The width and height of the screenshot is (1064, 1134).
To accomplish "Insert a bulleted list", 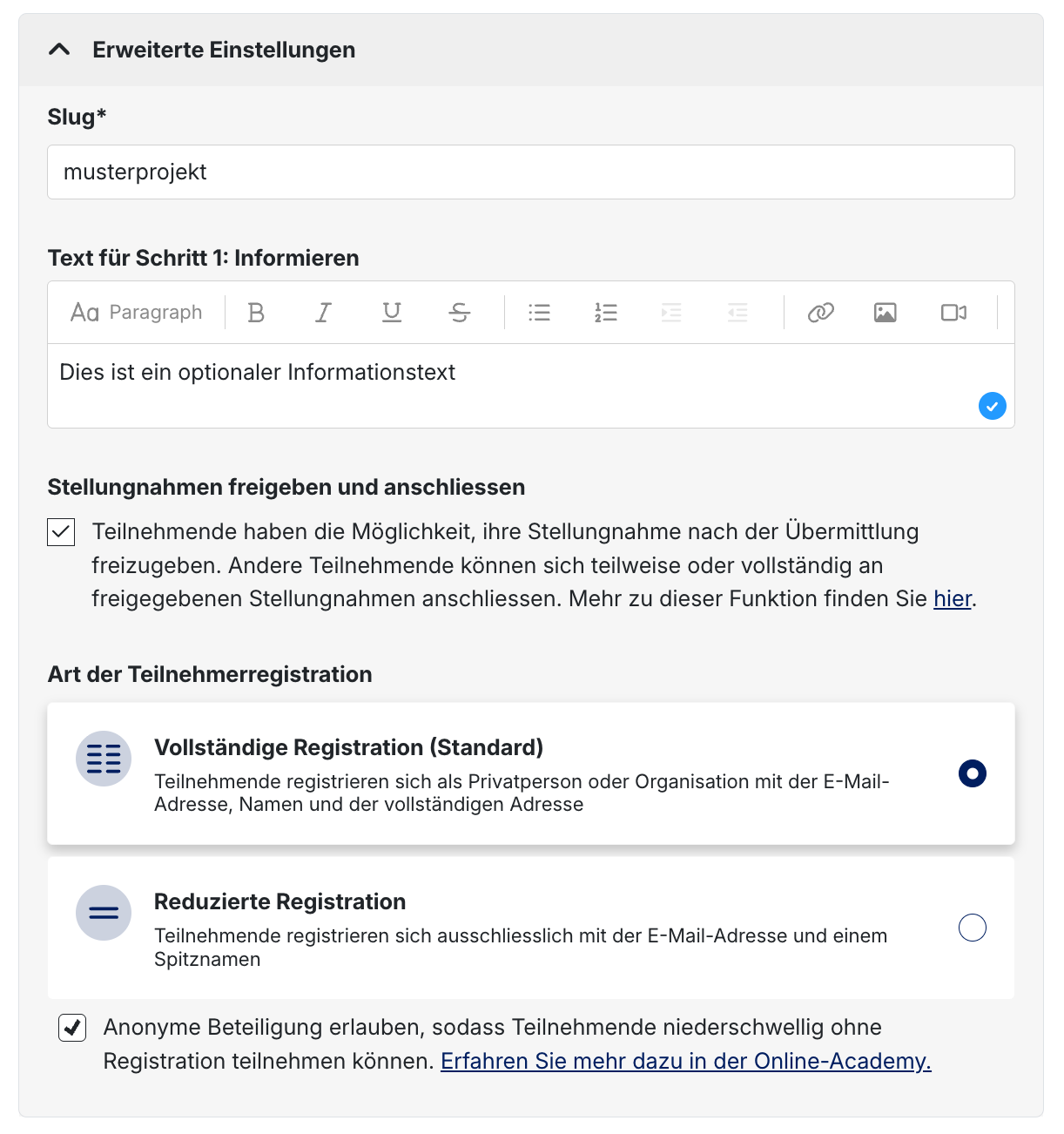I will [x=539, y=313].
